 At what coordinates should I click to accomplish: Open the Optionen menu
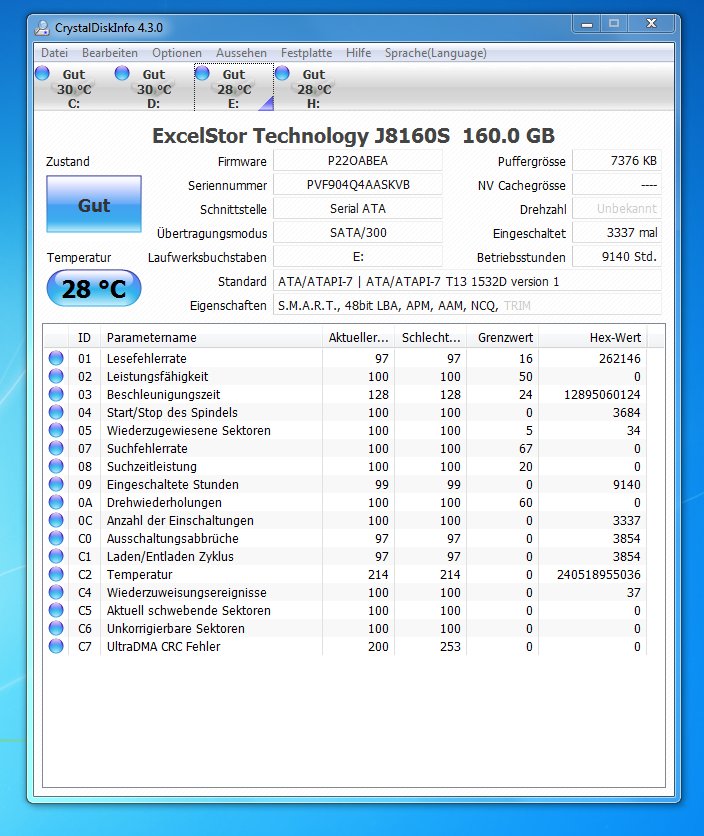click(177, 53)
